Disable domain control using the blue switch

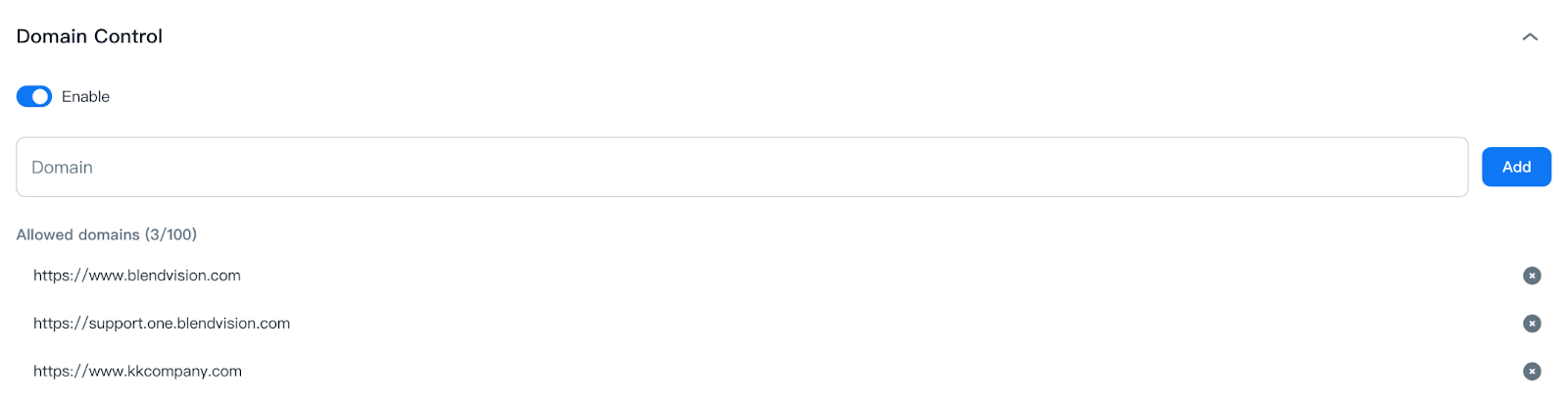[34, 96]
